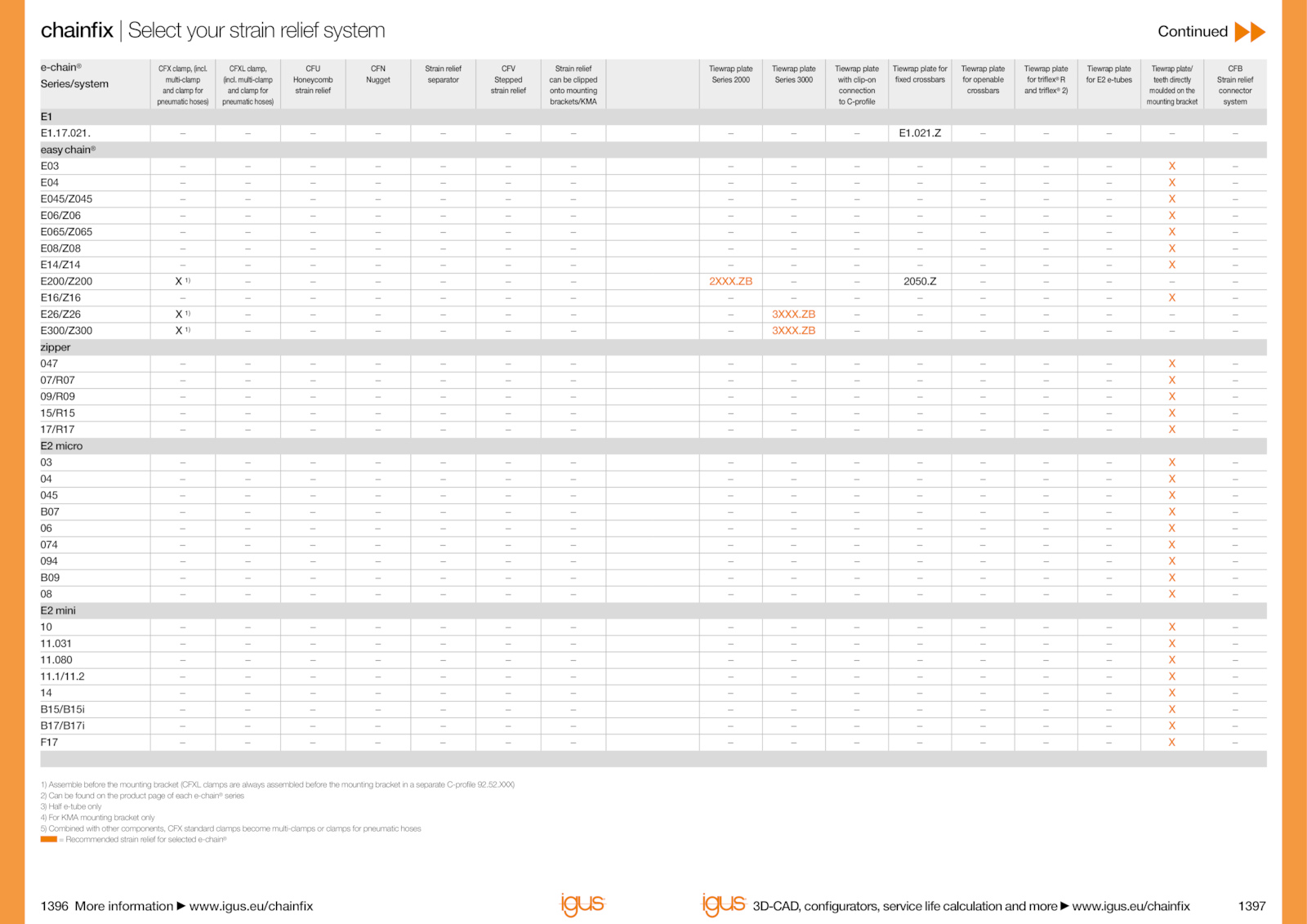Select the 17/R17 row label
The image size is (1307, 924).
coord(57,429)
